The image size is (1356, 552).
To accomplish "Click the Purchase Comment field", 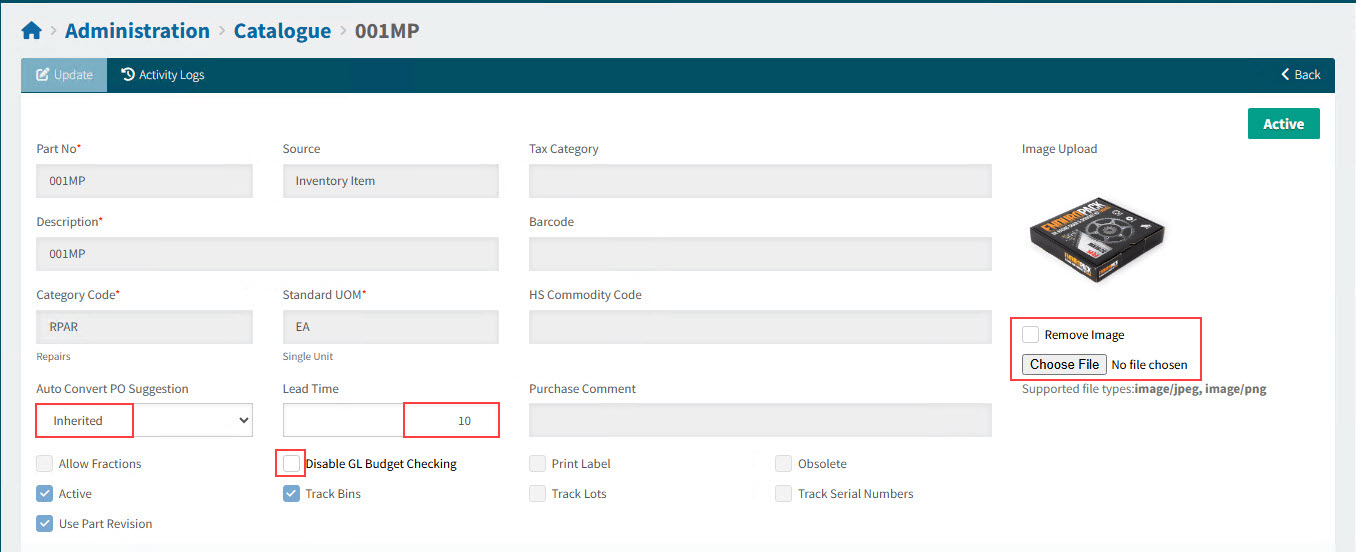I will coord(760,421).
